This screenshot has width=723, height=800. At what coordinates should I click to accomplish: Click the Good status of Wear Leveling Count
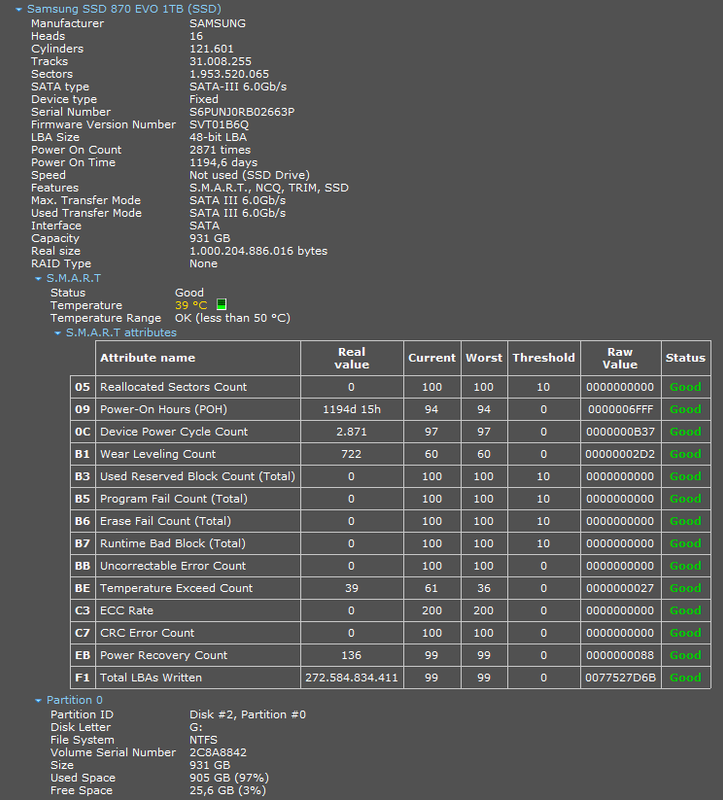tap(685, 454)
